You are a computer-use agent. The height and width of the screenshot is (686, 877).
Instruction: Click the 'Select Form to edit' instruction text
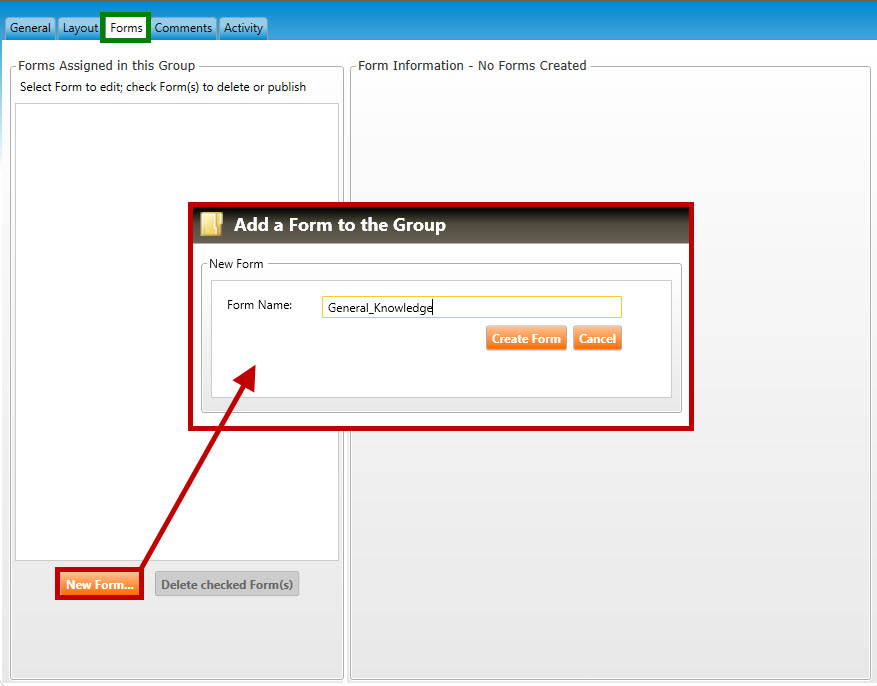(x=163, y=87)
